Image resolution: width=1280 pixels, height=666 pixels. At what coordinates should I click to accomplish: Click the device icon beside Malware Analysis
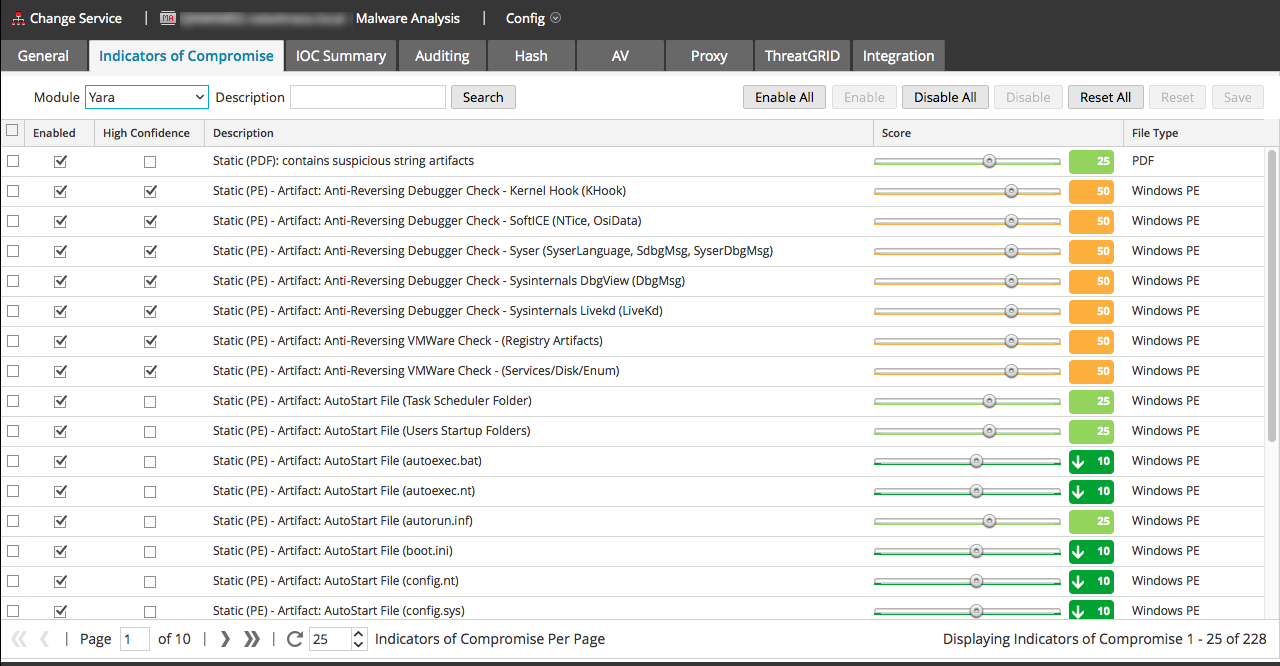(169, 18)
